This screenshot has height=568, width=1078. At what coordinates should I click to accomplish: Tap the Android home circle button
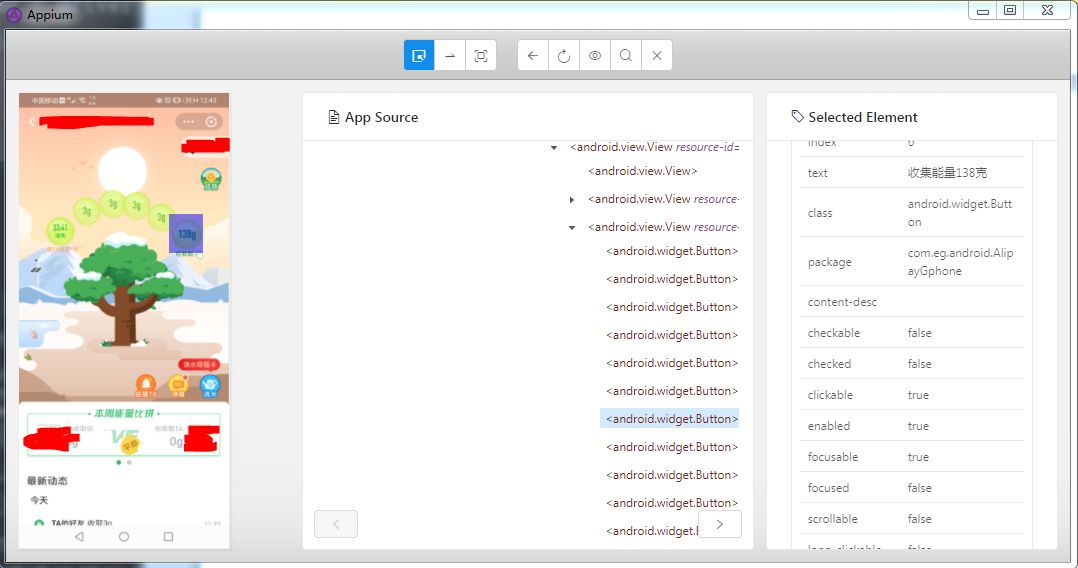tap(124, 536)
